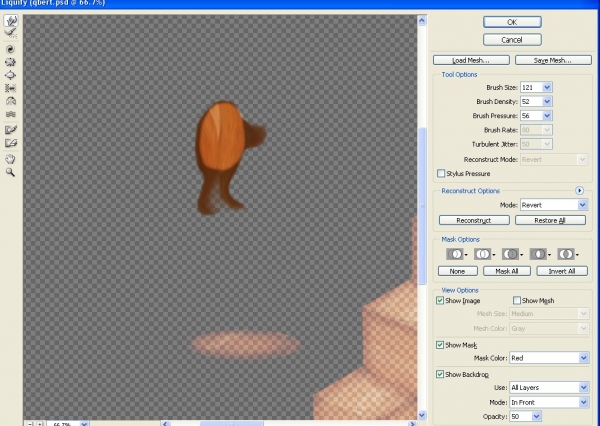Select the Forward Warp tool
The image size is (600, 426).
[x=11, y=21]
